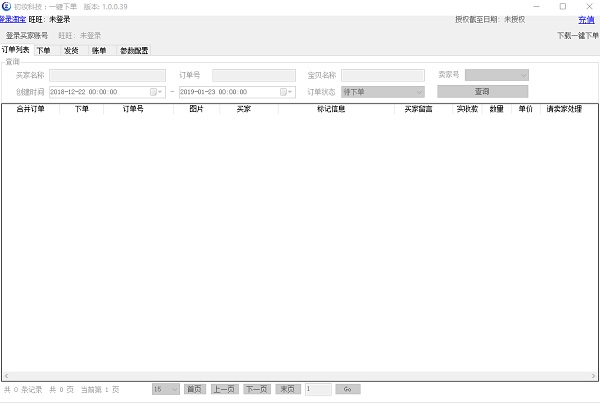Click 下载一键下单 link text
Image resolution: width=600 pixels, height=403 pixels.
tap(578, 36)
